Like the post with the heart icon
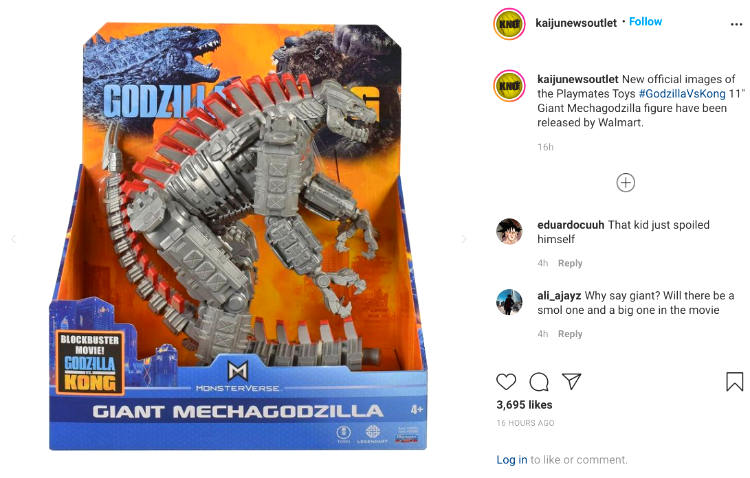 point(506,381)
